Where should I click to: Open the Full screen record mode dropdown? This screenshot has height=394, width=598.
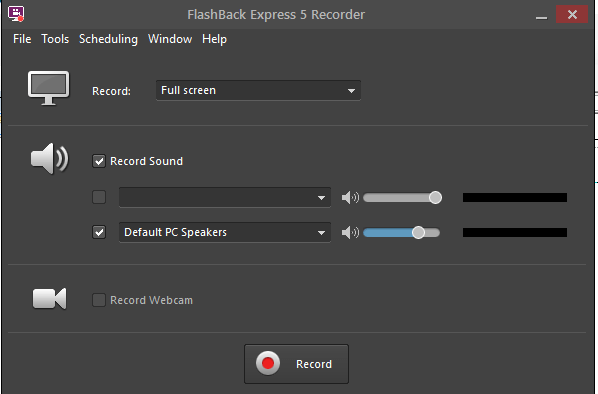coord(258,90)
